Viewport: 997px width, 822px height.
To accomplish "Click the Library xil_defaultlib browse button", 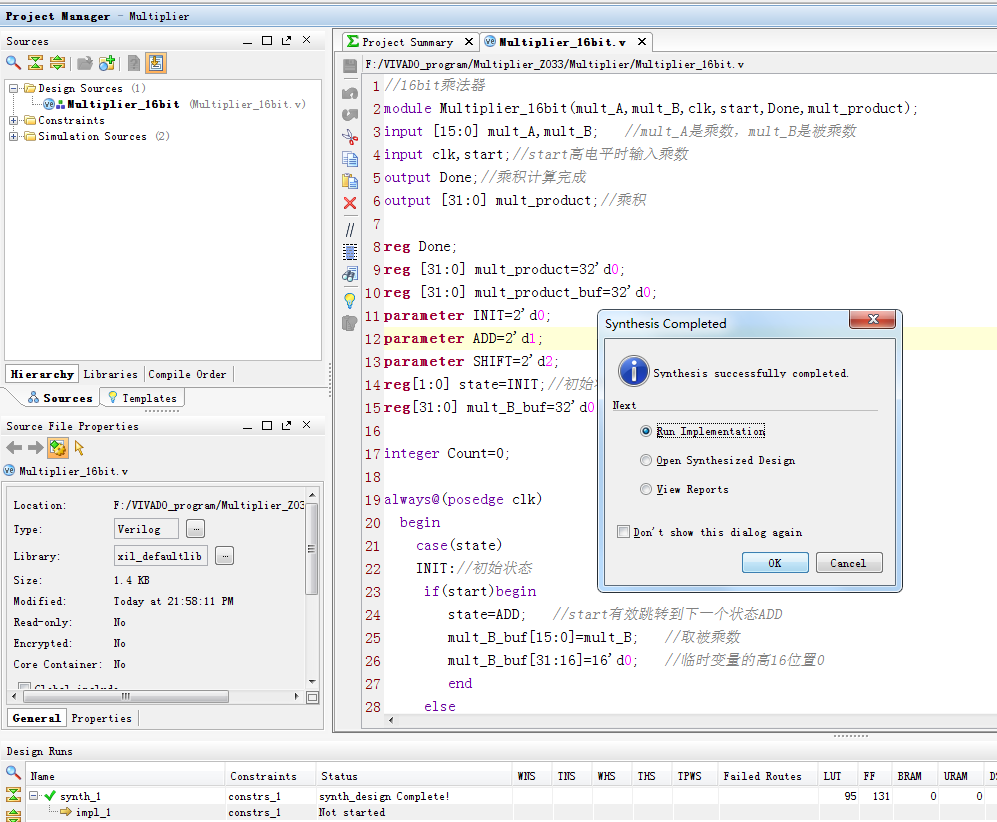I will (224, 555).
